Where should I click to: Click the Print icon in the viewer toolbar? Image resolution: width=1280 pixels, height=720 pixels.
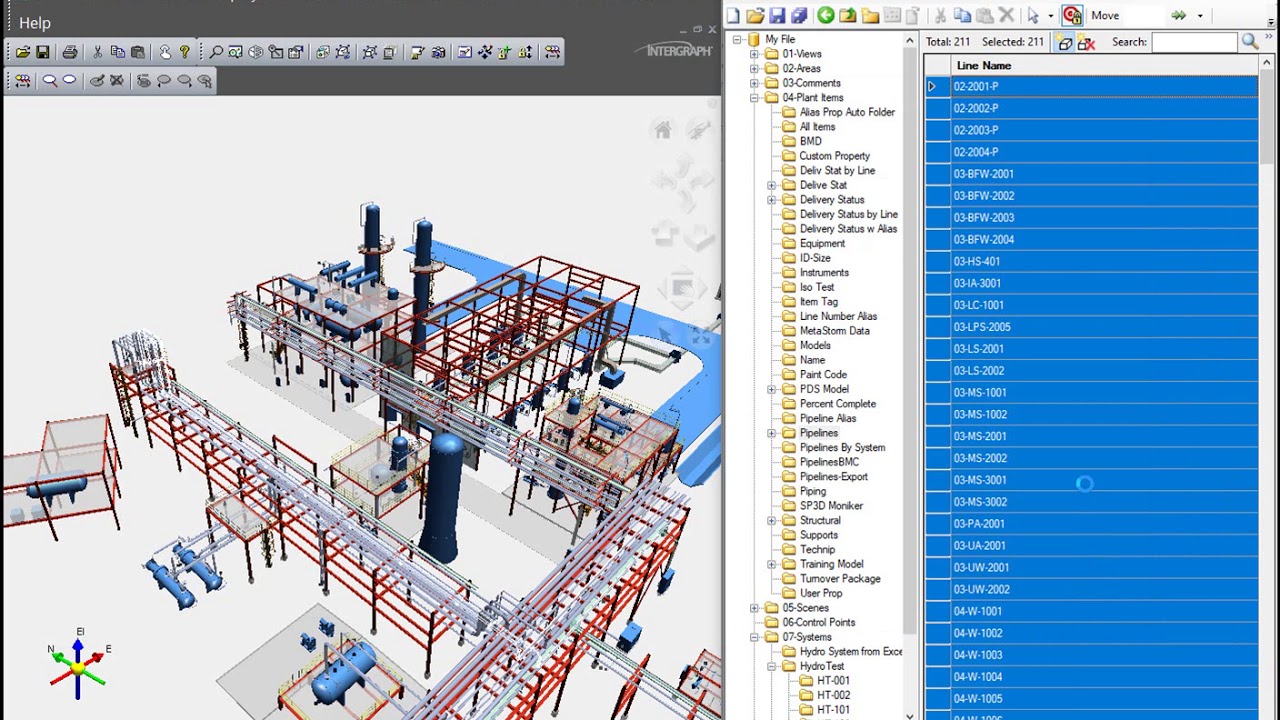(70, 52)
